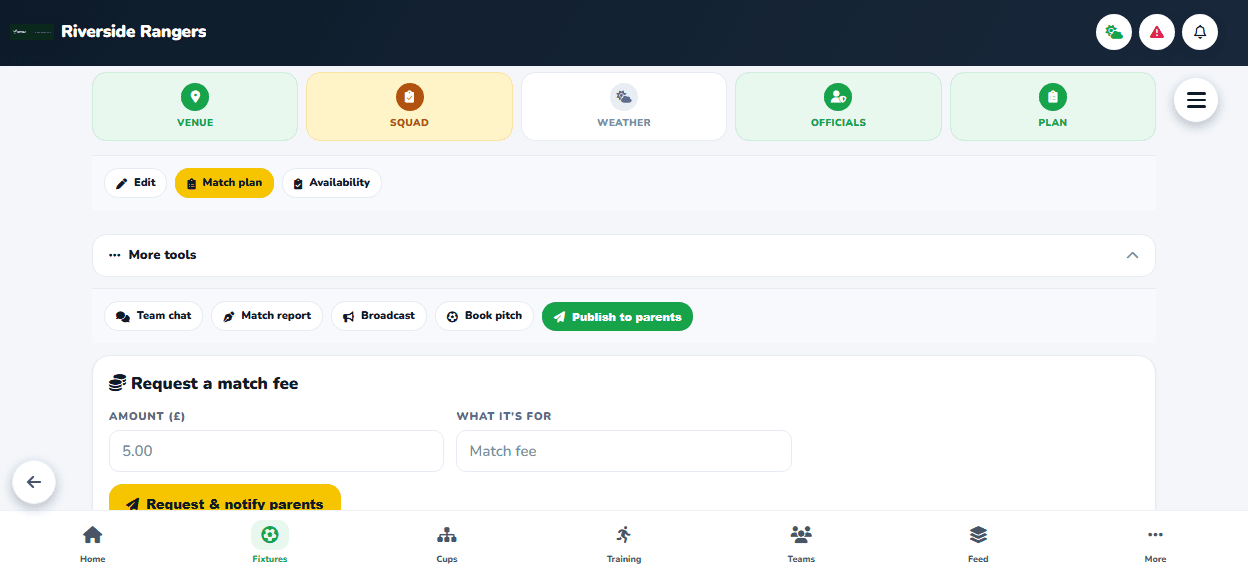
Task: Open Training in bottom navigation
Action: 624,544
